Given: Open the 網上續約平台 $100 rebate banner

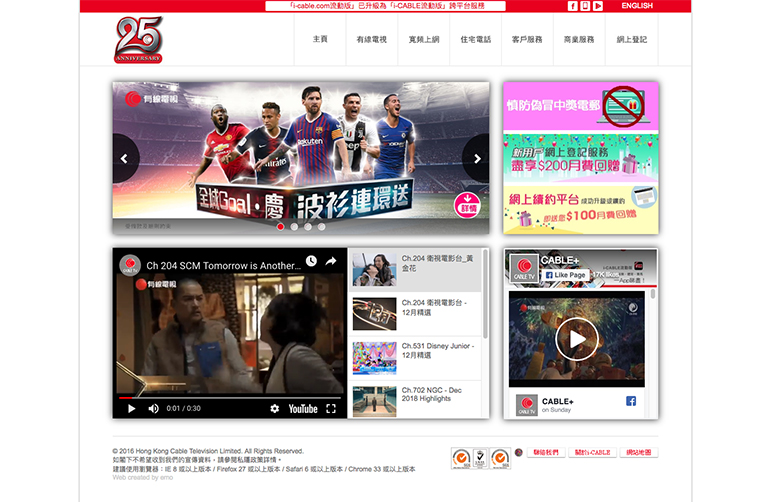Looking at the screenshot, I should pyautogui.click(x=581, y=209).
